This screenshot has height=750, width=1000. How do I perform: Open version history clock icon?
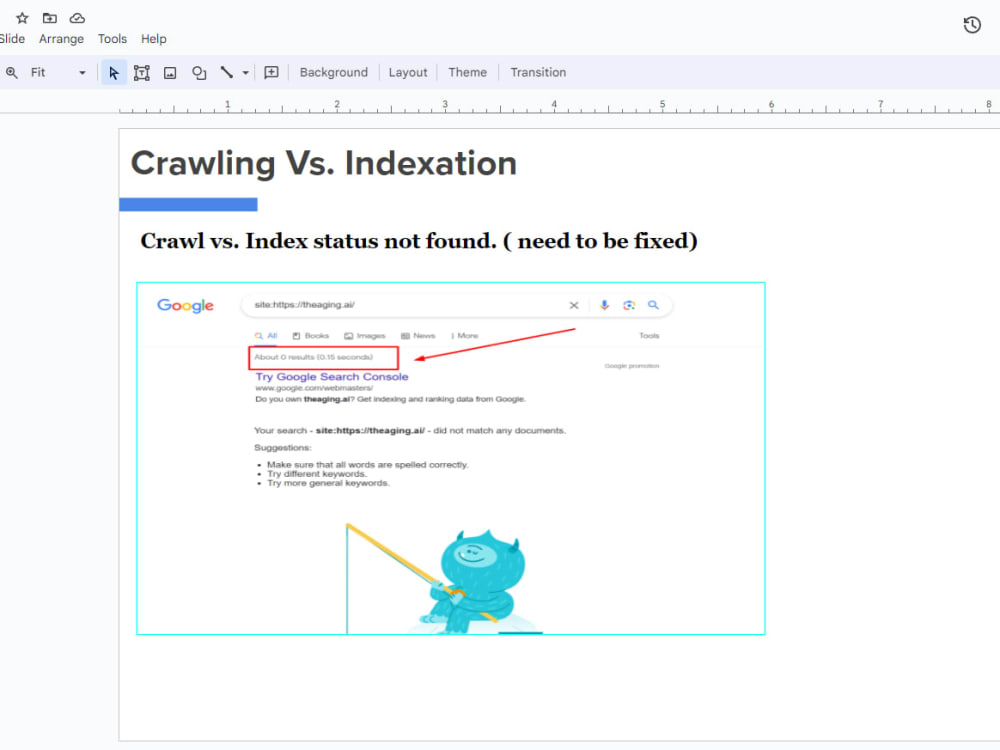[972, 25]
